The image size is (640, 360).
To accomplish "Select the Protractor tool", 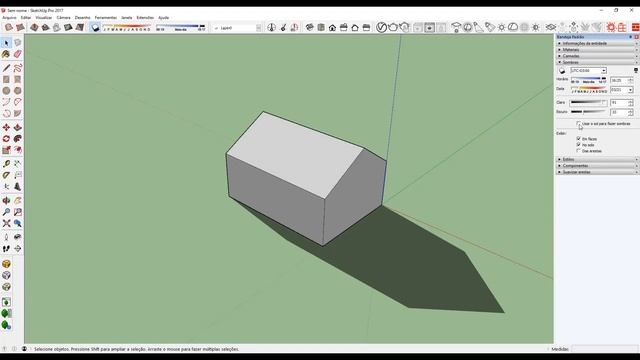I will (x=6, y=175).
